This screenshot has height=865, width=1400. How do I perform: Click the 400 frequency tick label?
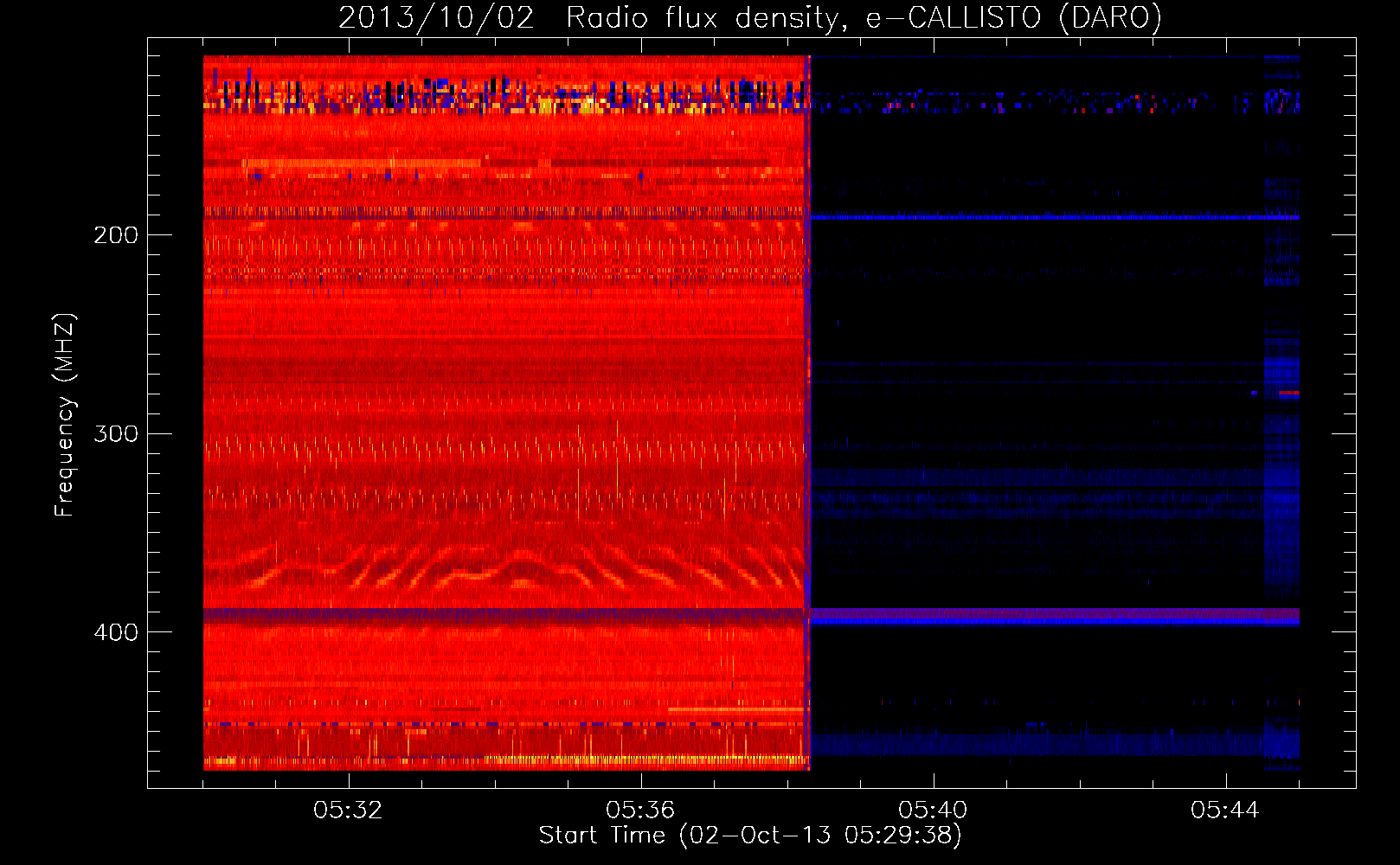click(x=115, y=632)
